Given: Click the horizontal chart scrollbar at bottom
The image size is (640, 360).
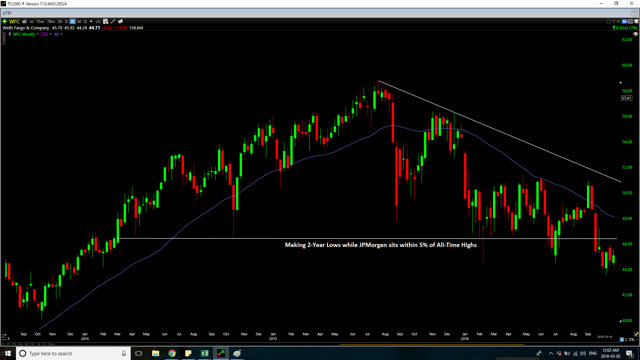Looking at the screenshot, I should click(431, 344).
